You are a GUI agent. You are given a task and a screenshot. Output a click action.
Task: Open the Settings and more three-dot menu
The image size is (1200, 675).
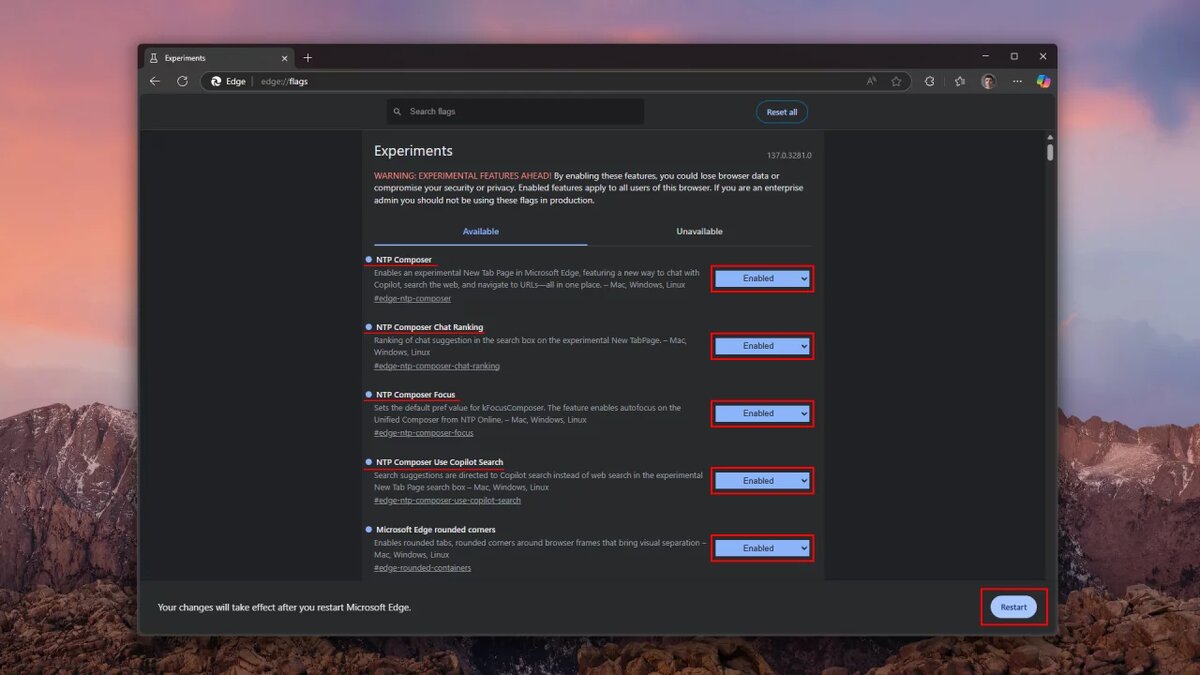(x=1017, y=81)
